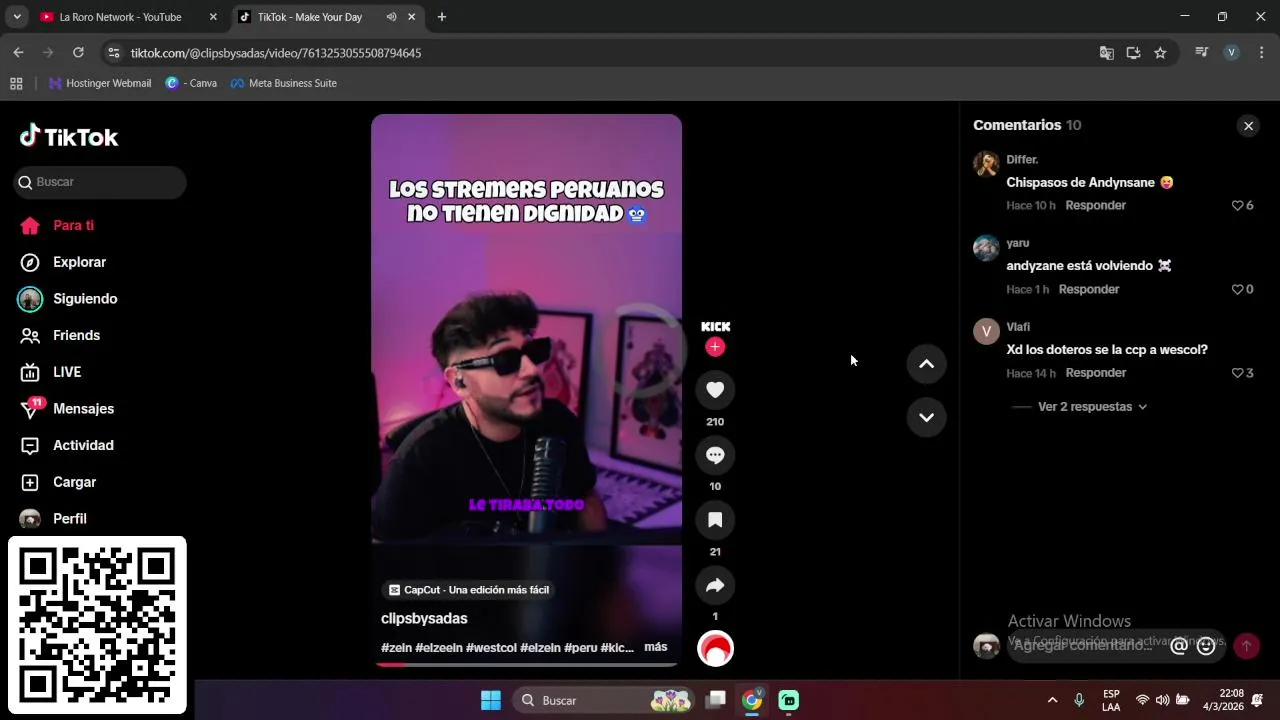This screenshot has width=1280, height=720.
Task: Open Mensajes with 11 badge
Action: click(67, 409)
